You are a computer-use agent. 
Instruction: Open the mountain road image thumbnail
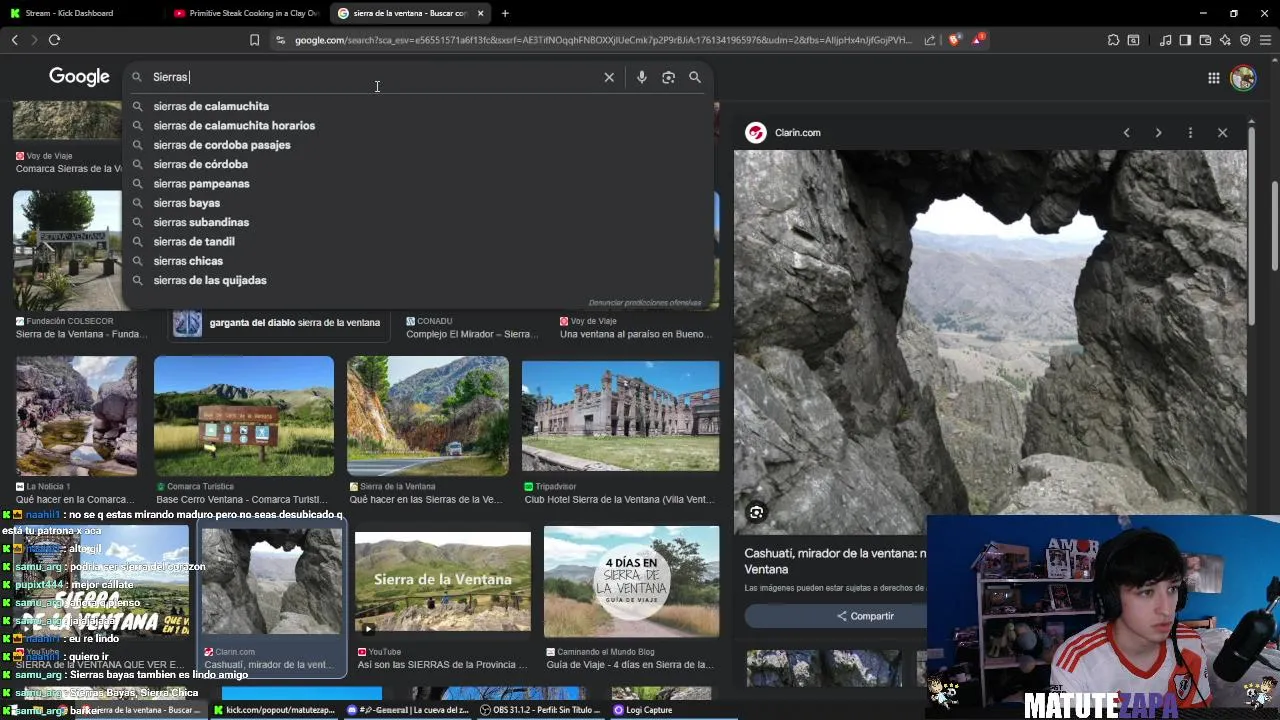pyautogui.click(x=428, y=415)
